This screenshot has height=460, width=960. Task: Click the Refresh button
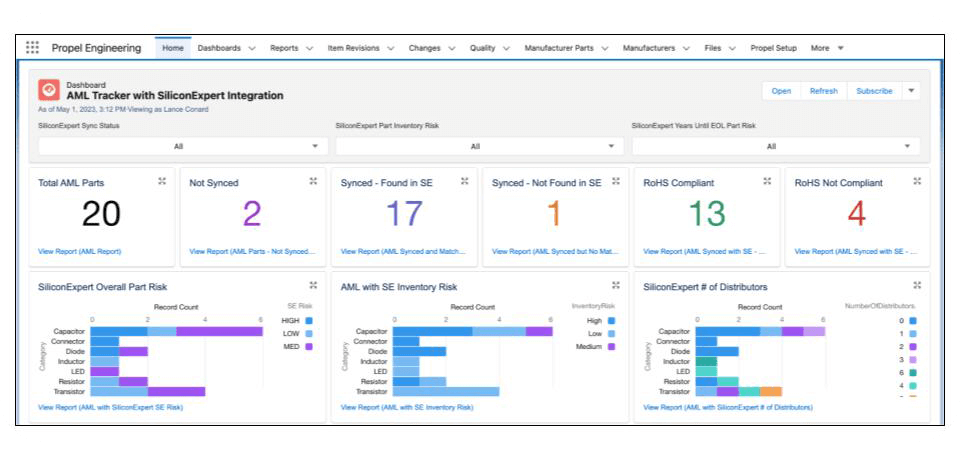823,91
